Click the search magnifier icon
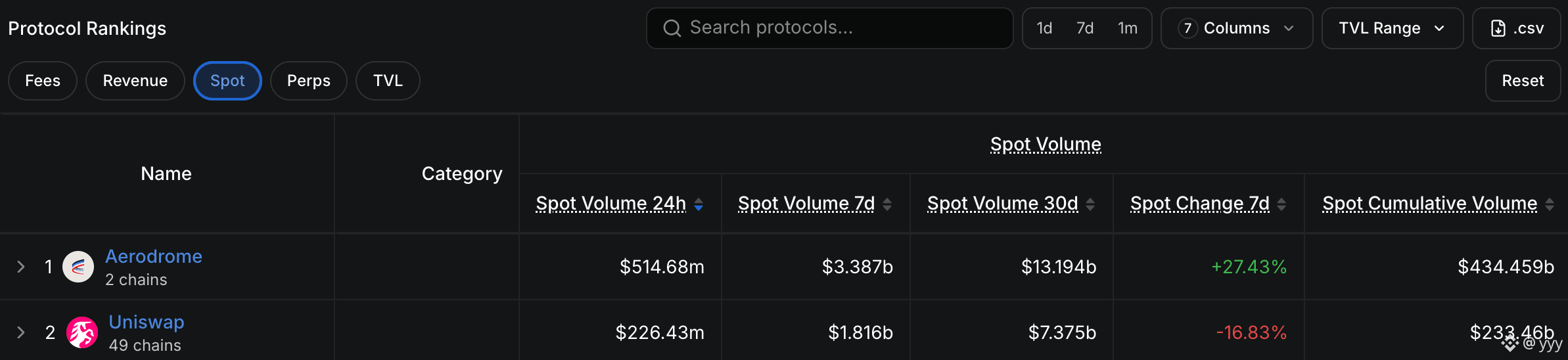 click(672, 28)
